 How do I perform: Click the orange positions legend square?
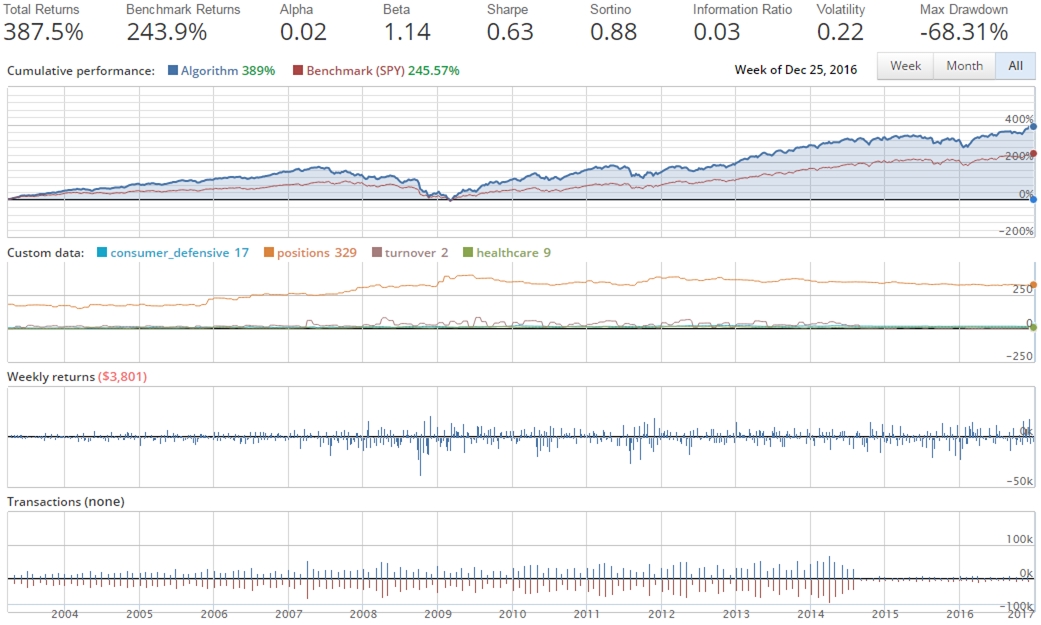click(268, 251)
